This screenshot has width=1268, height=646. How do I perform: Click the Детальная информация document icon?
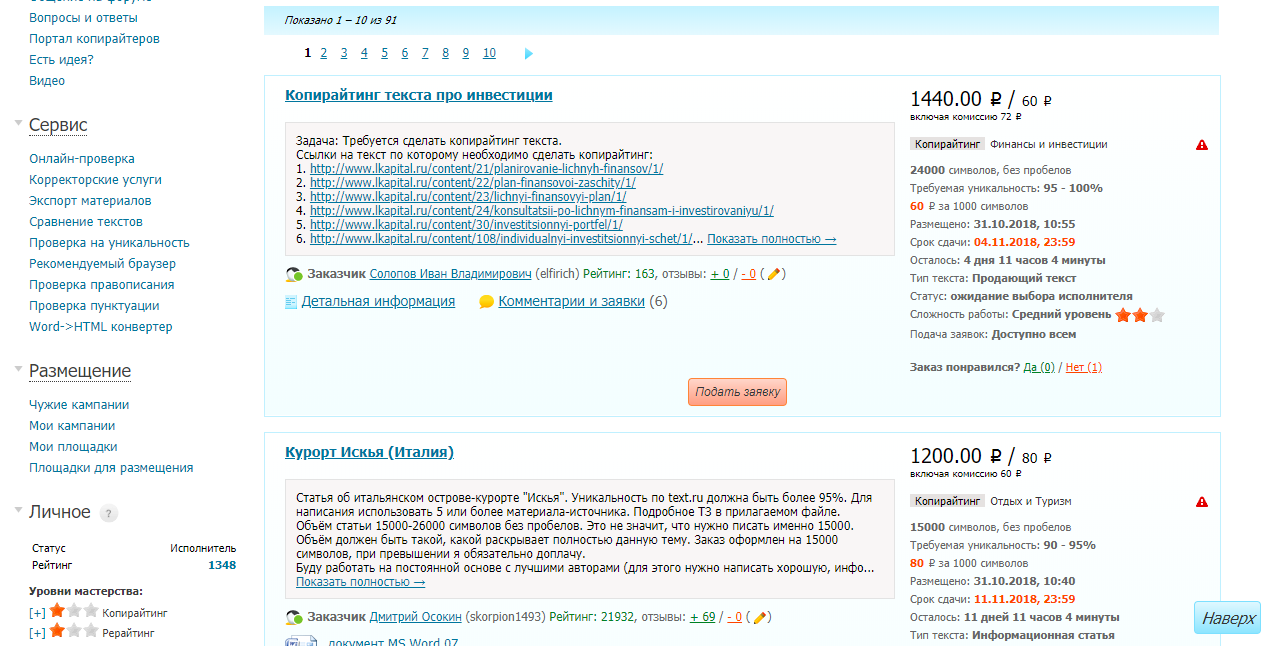coord(291,302)
